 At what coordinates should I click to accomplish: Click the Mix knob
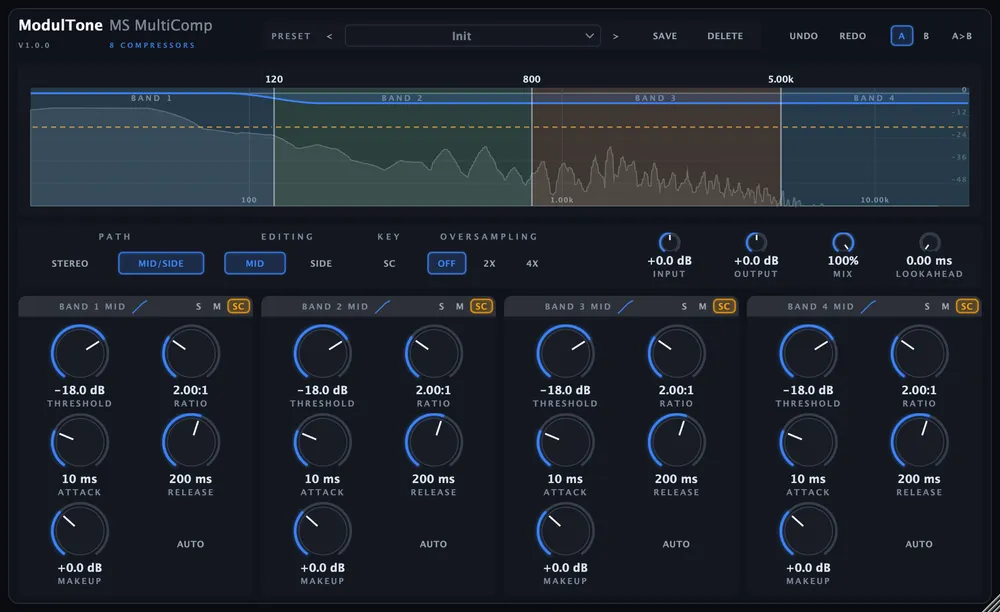coord(843,242)
